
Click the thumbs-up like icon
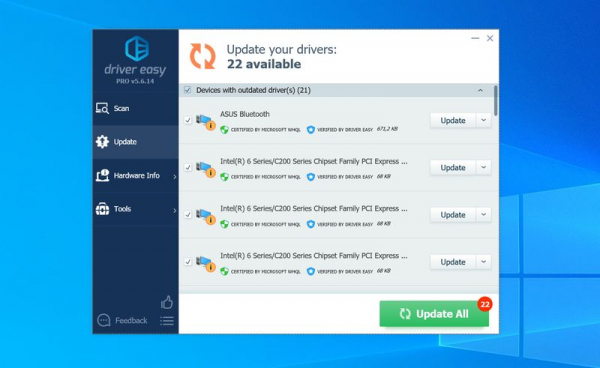point(167,302)
